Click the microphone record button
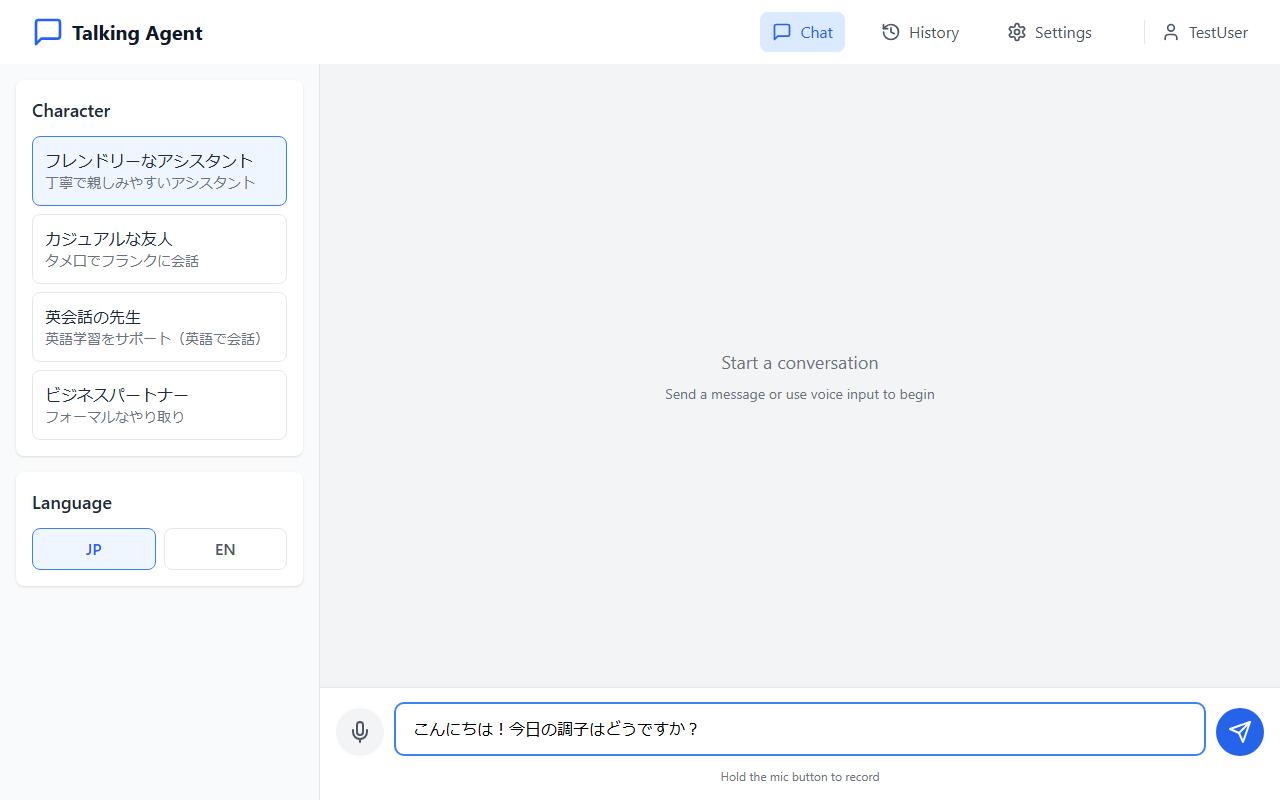The height and width of the screenshot is (800, 1280). 360,732
